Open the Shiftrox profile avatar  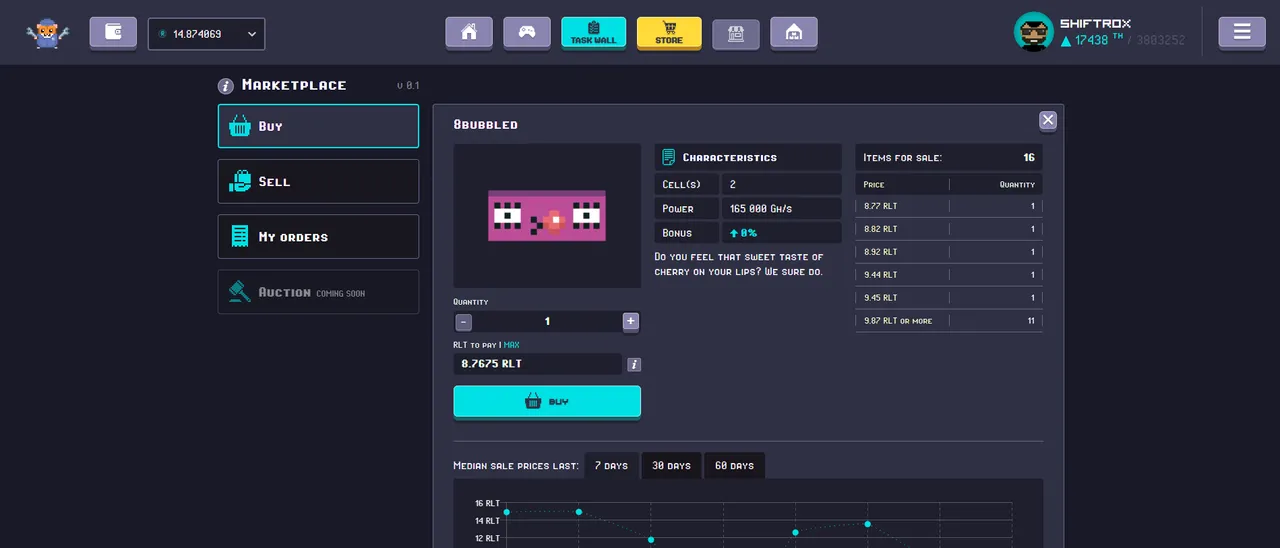click(x=1034, y=32)
